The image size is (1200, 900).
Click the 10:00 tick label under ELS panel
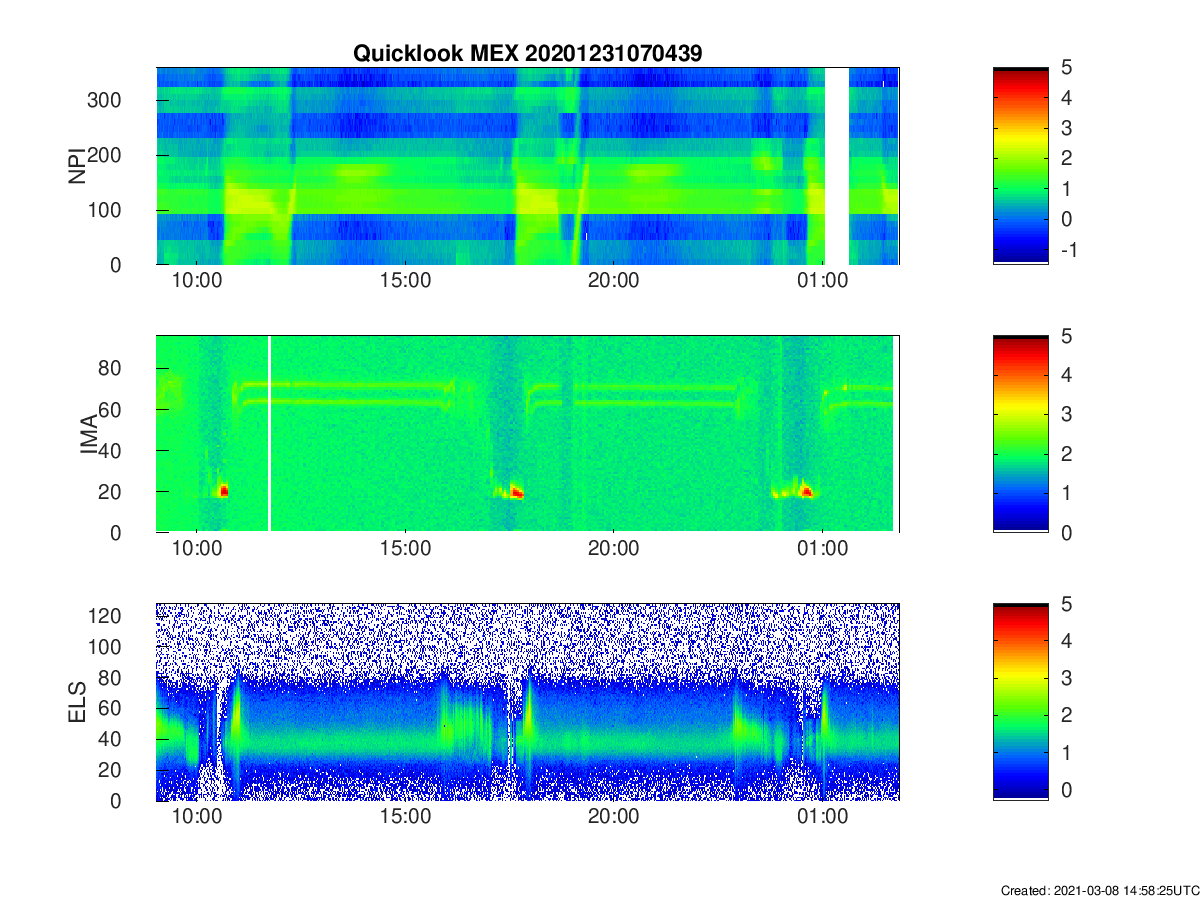[x=197, y=817]
